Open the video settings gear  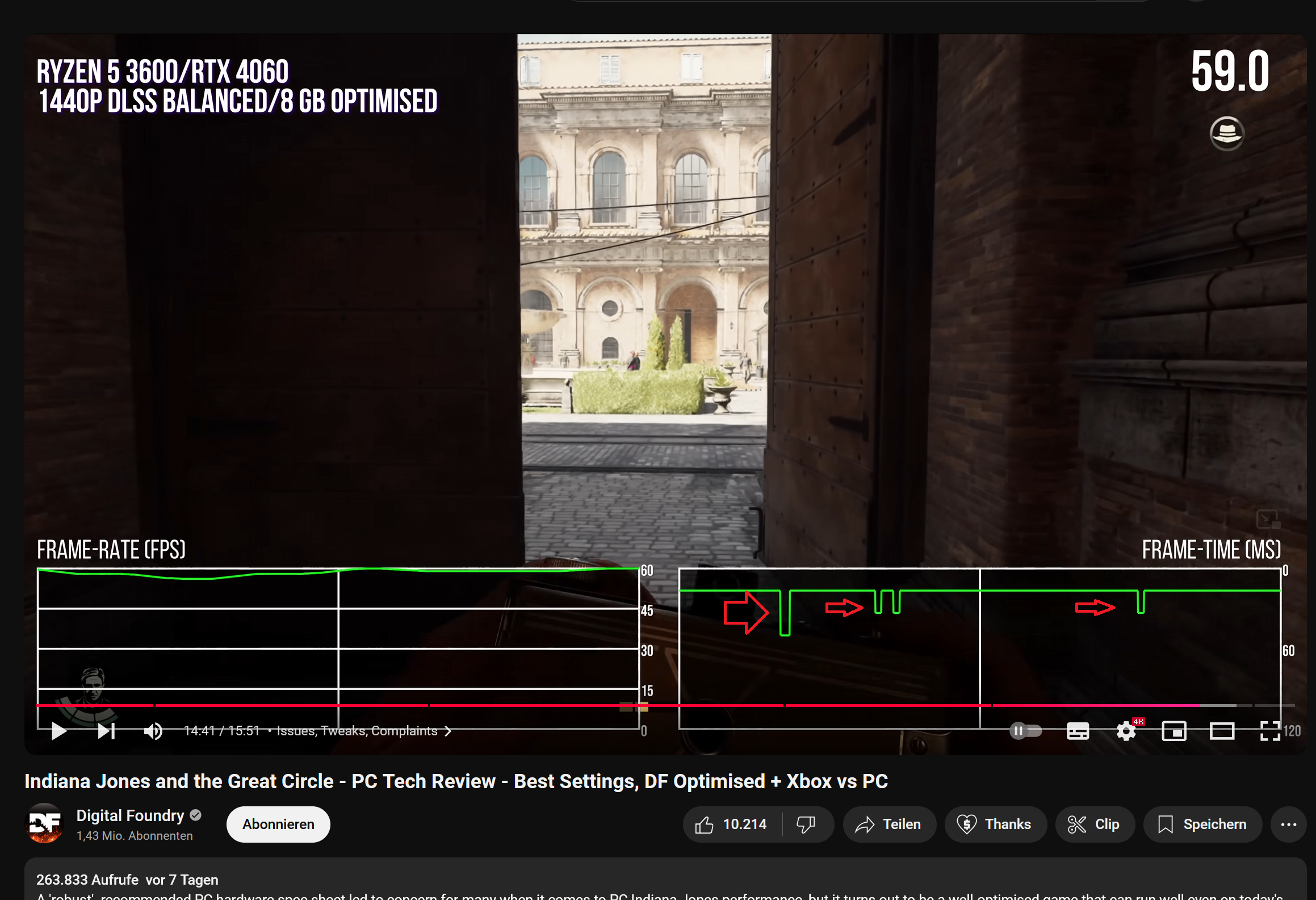pyautogui.click(x=1126, y=731)
